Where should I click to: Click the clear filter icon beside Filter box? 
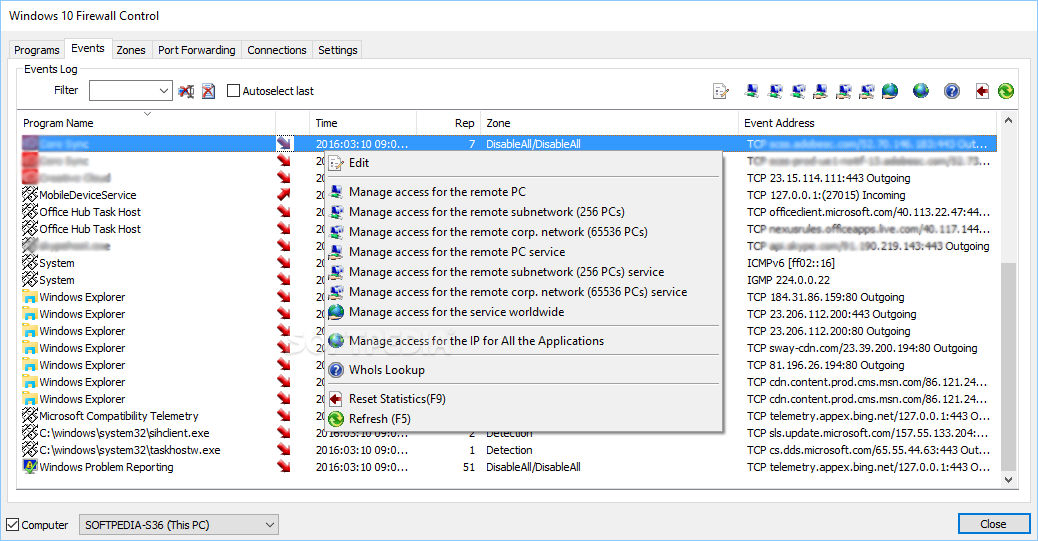click(186, 91)
